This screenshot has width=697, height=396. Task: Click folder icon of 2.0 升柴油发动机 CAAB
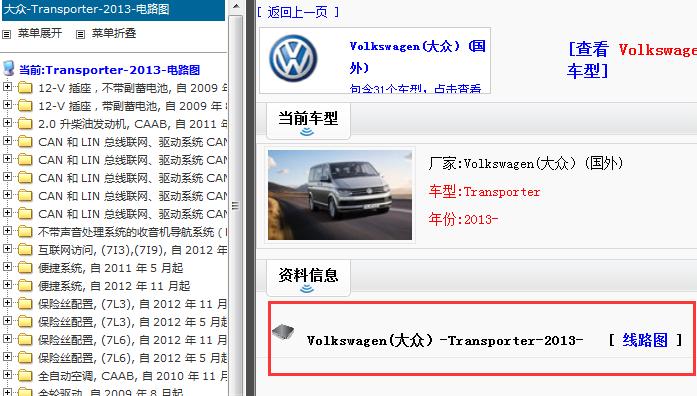25,124
